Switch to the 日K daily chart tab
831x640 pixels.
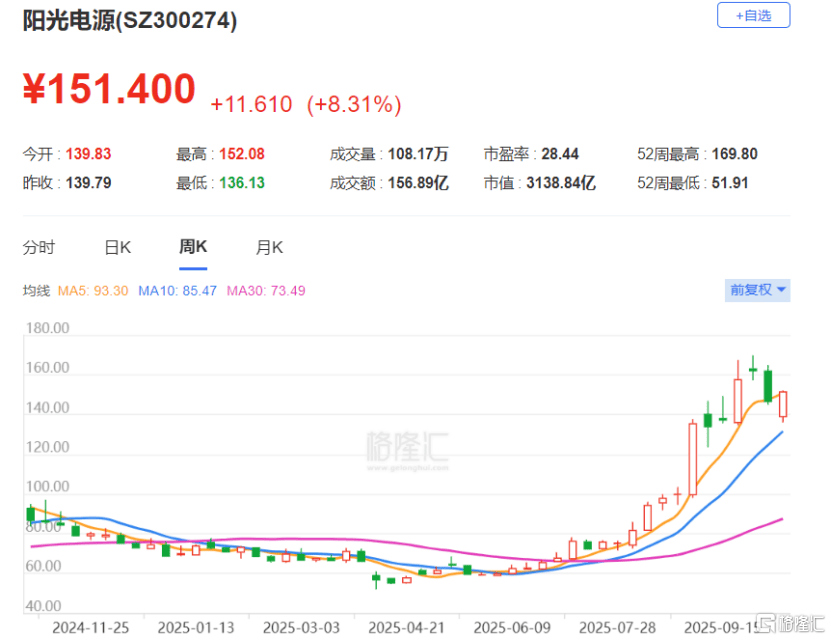117,248
